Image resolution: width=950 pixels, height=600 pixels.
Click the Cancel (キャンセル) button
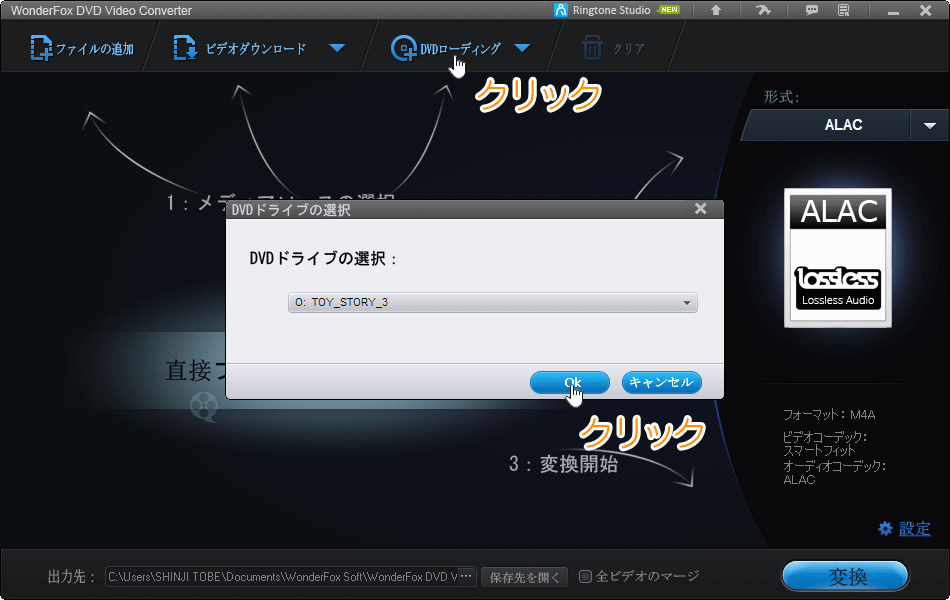(x=662, y=382)
